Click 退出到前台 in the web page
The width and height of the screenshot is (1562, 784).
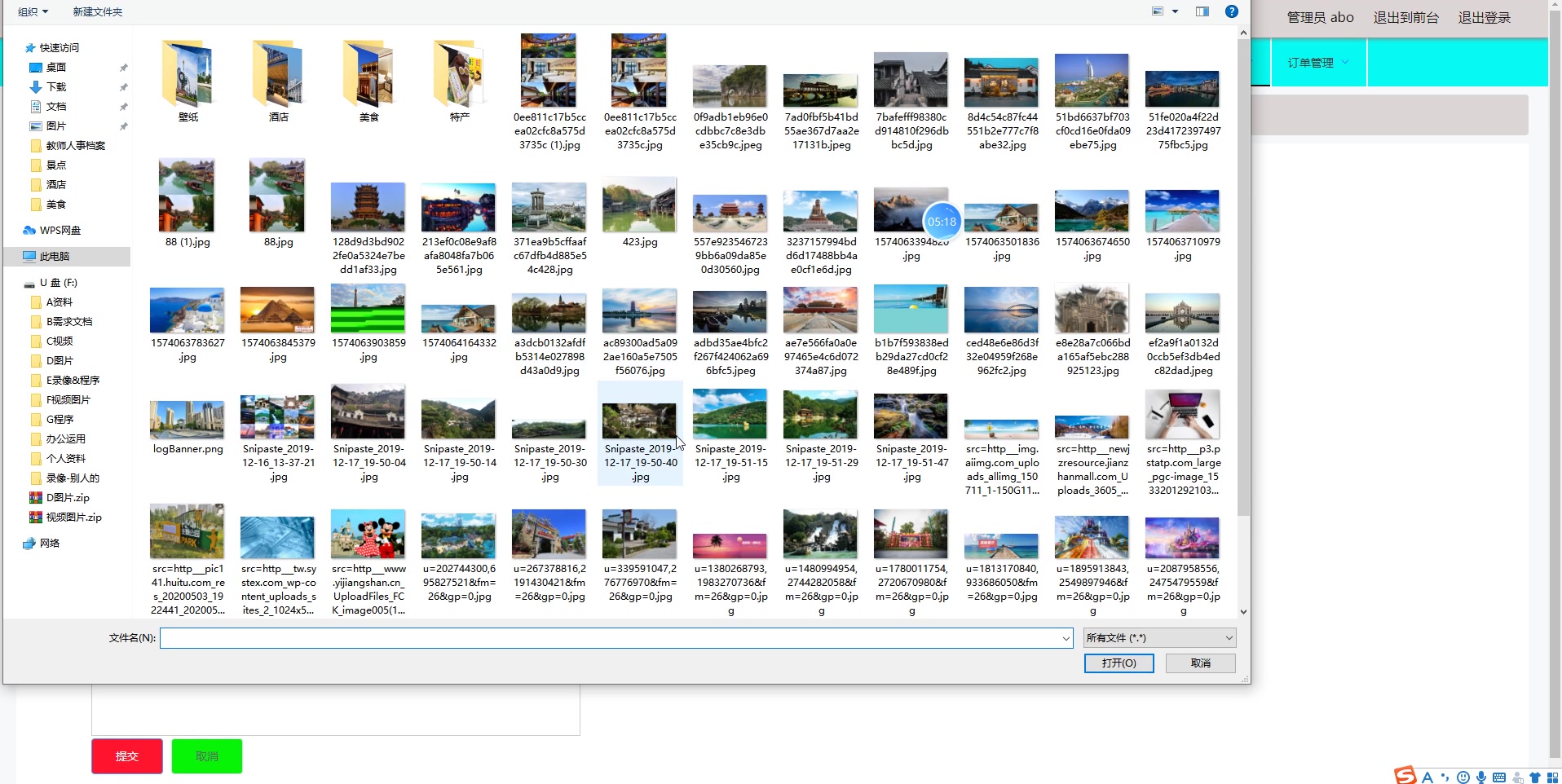[x=1406, y=18]
